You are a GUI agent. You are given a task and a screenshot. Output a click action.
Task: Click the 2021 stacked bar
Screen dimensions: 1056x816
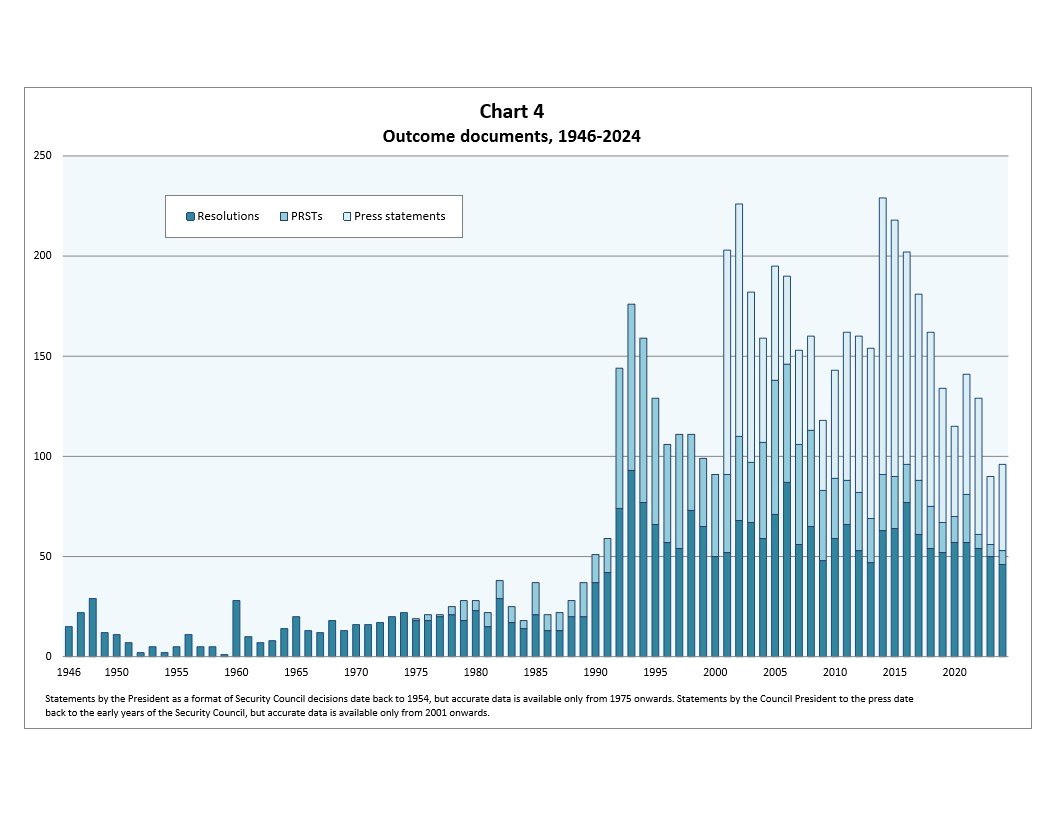966,515
